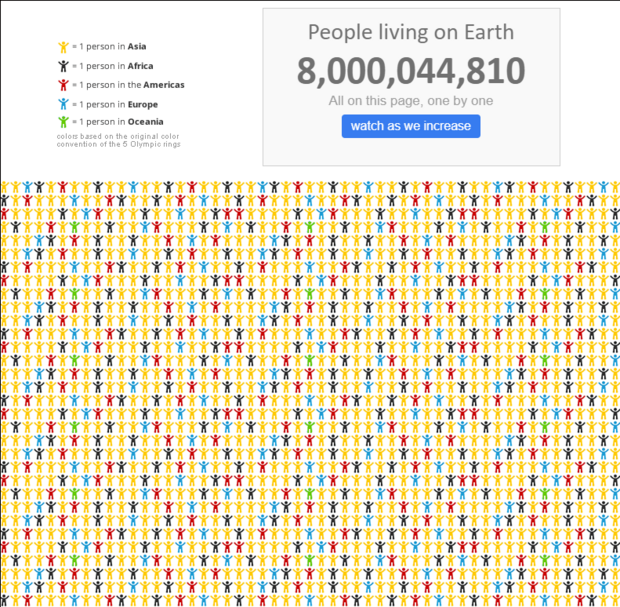The width and height of the screenshot is (620, 607).
Task: Click the "People living on Earth" heading
Action: tap(410, 32)
